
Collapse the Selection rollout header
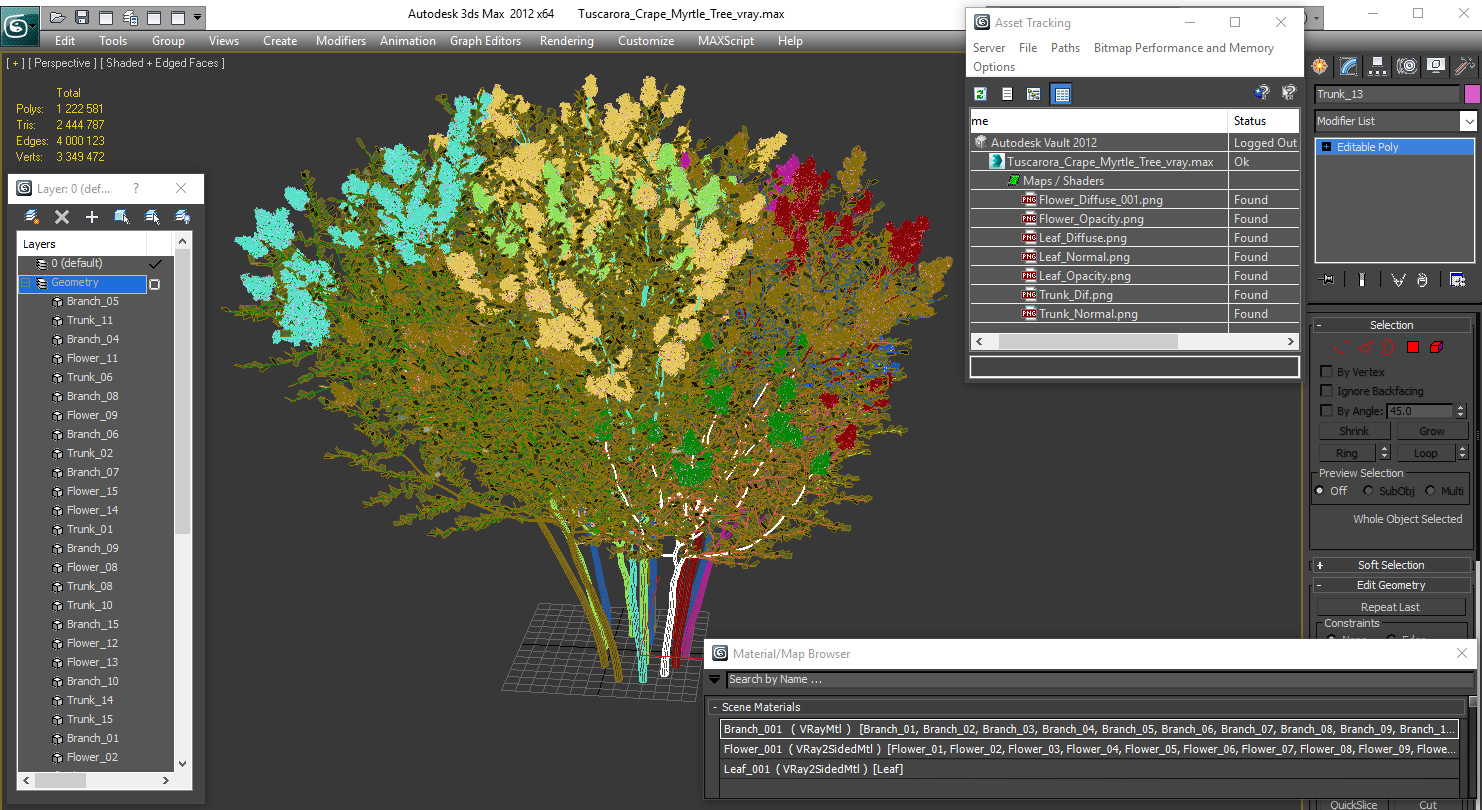[1391, 325]
